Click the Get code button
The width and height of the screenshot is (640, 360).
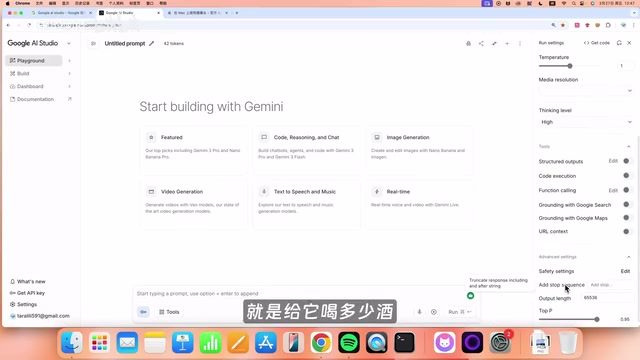(x=597, y=43)
